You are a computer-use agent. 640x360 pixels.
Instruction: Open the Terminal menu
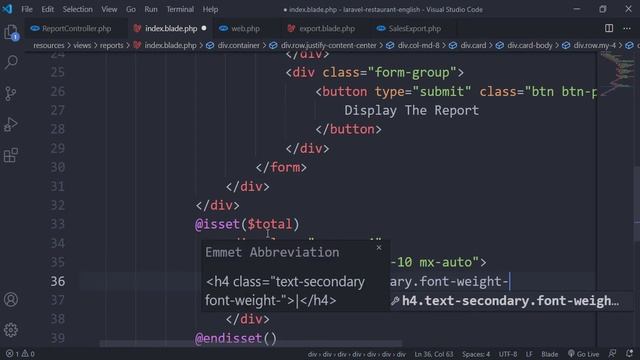pos(180,9)
